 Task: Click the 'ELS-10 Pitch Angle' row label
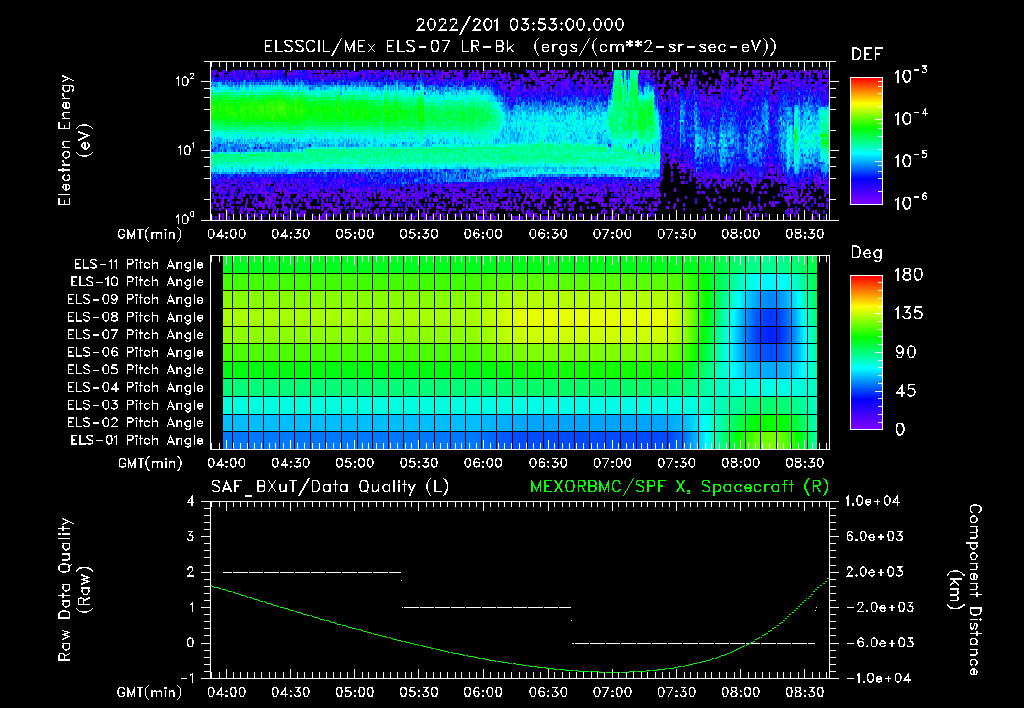click(136, 282)
